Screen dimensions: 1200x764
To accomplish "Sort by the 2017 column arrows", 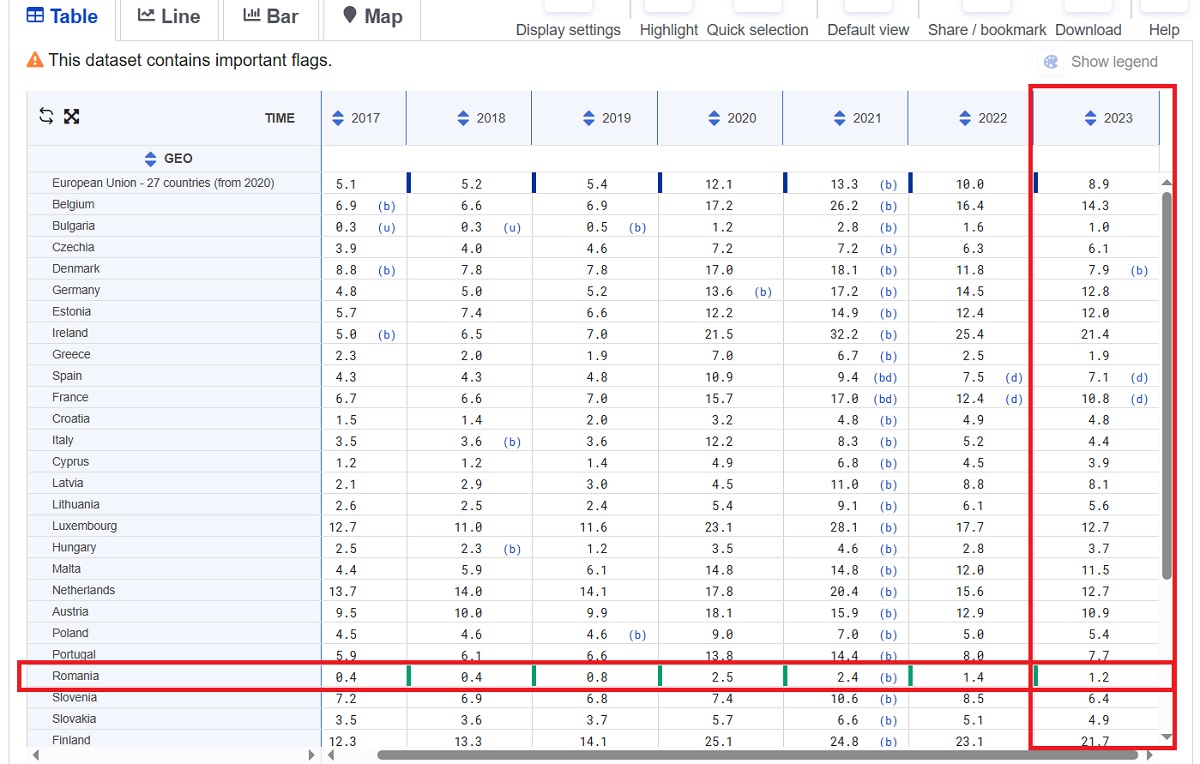I will (x=337, y=118).
